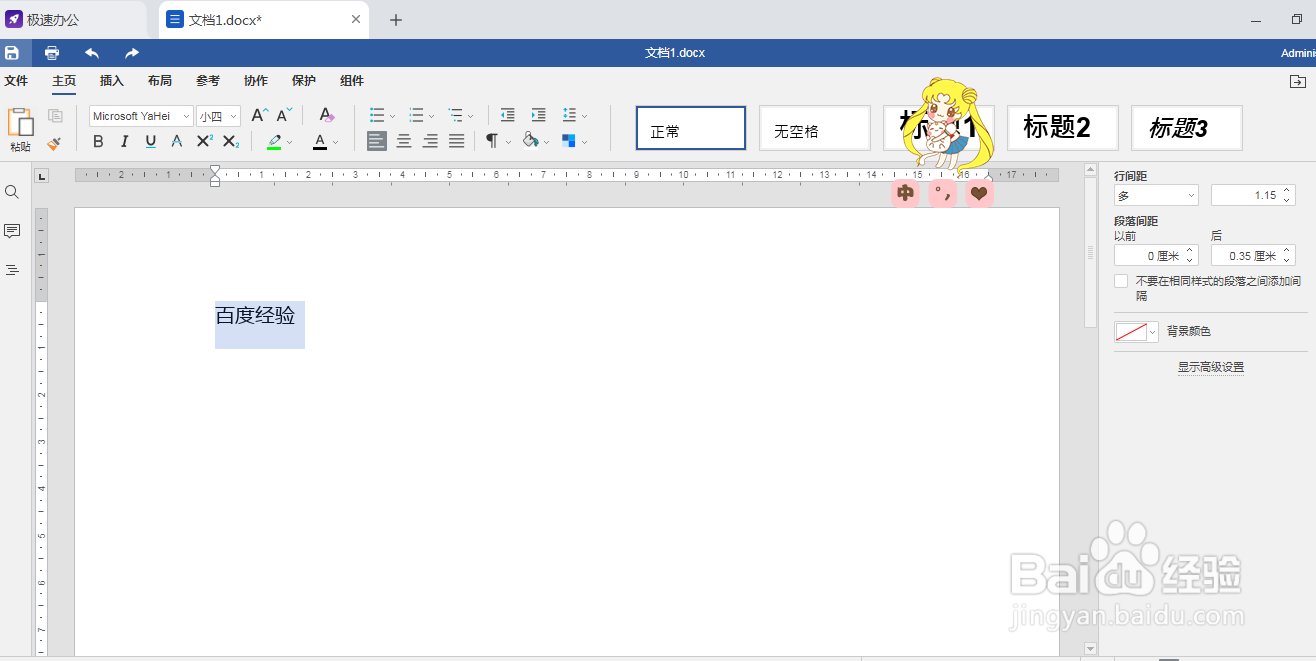Open the 背景颜色 color swatch

tap(1130, 331)
